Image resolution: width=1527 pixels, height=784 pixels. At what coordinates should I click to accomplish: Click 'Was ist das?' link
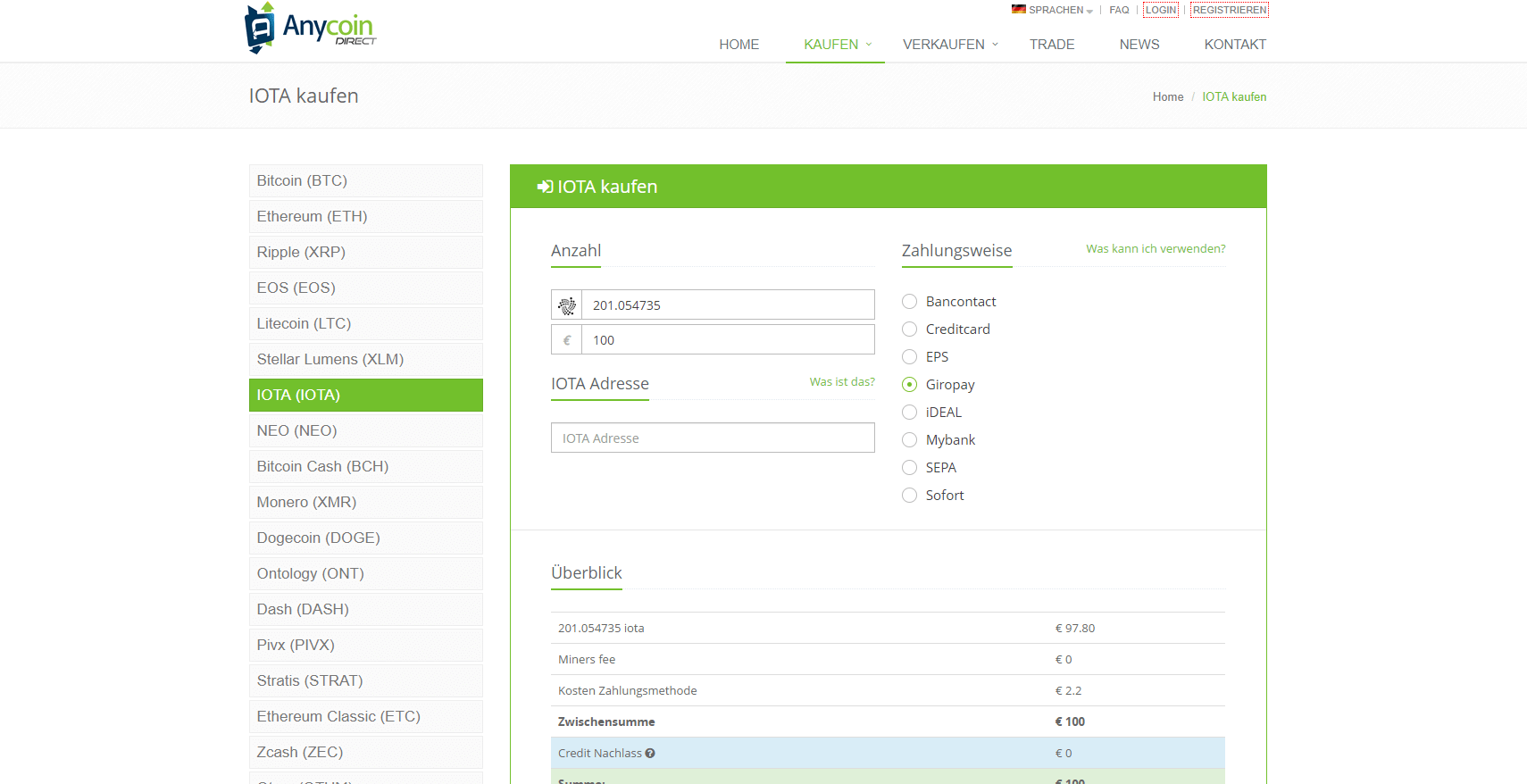(842, 382)
